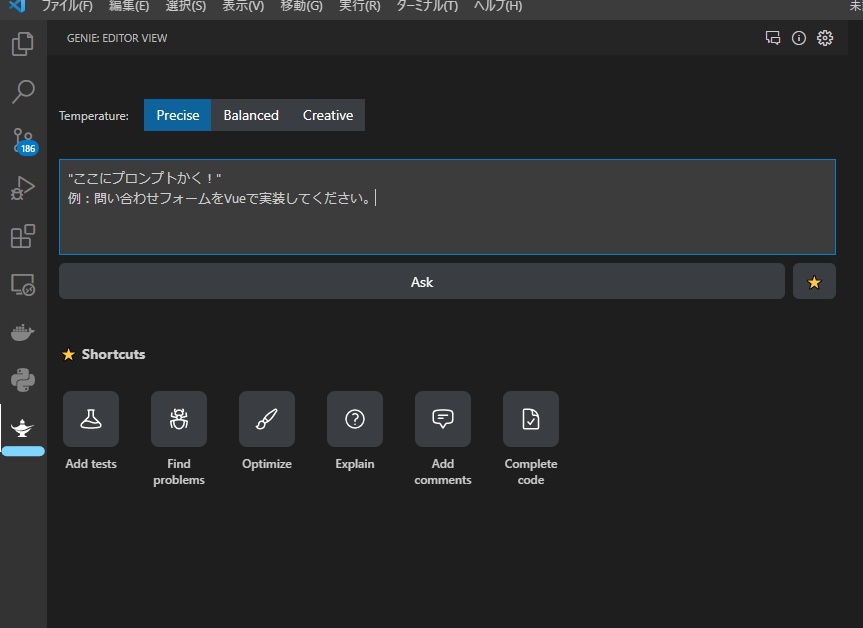This screenshot has height=628, width=863.
Task: Open the 表示(V) menu
Action: tap(243, 6)
